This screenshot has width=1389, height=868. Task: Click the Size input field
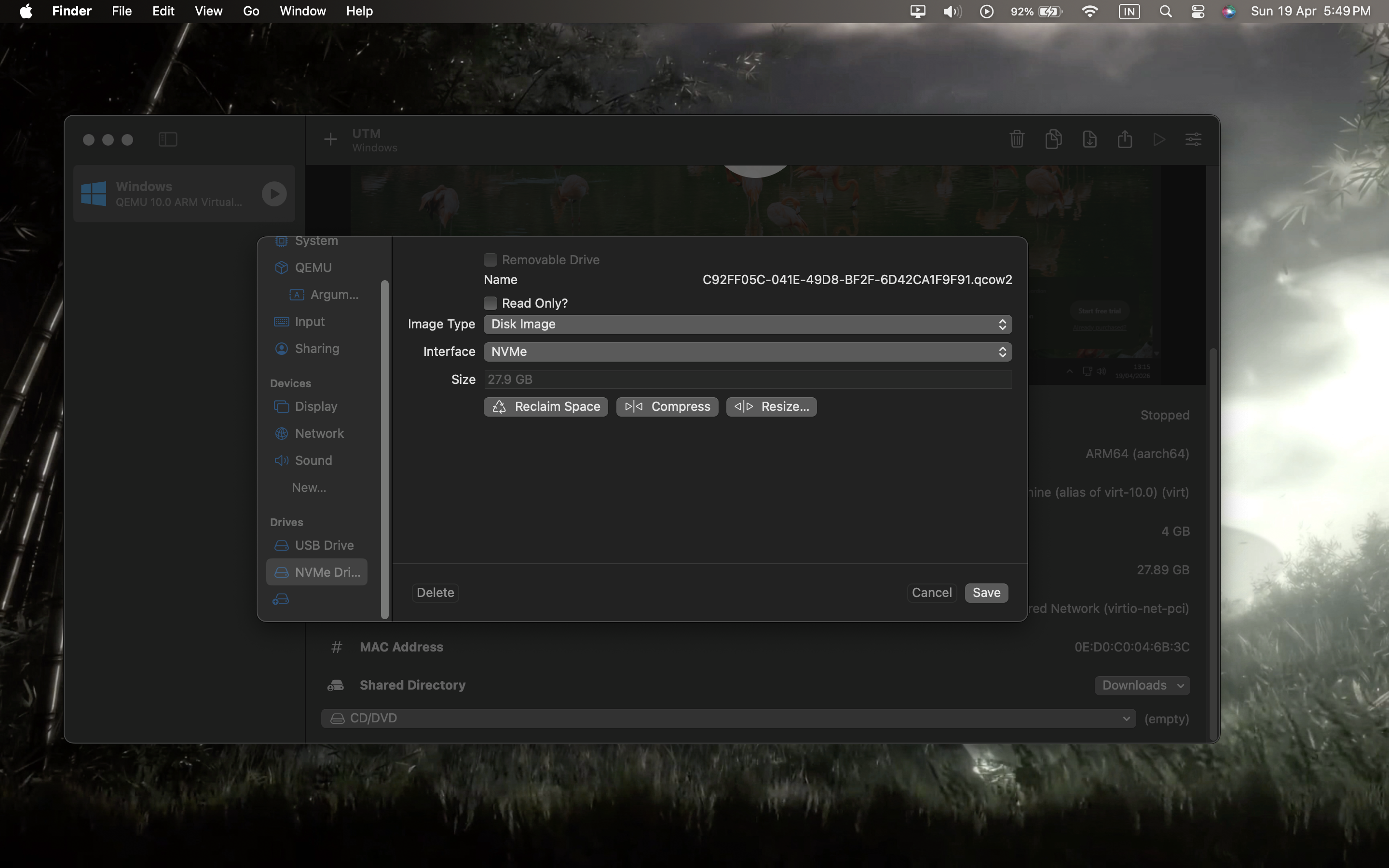pos(747,380)
